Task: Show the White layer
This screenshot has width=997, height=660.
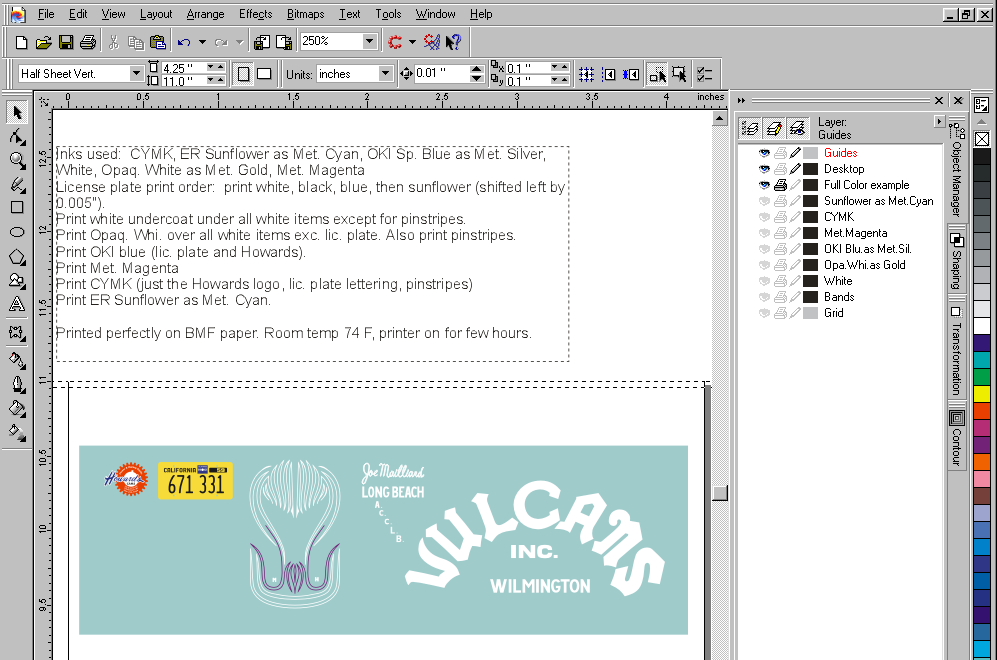Action: point(764,281)
